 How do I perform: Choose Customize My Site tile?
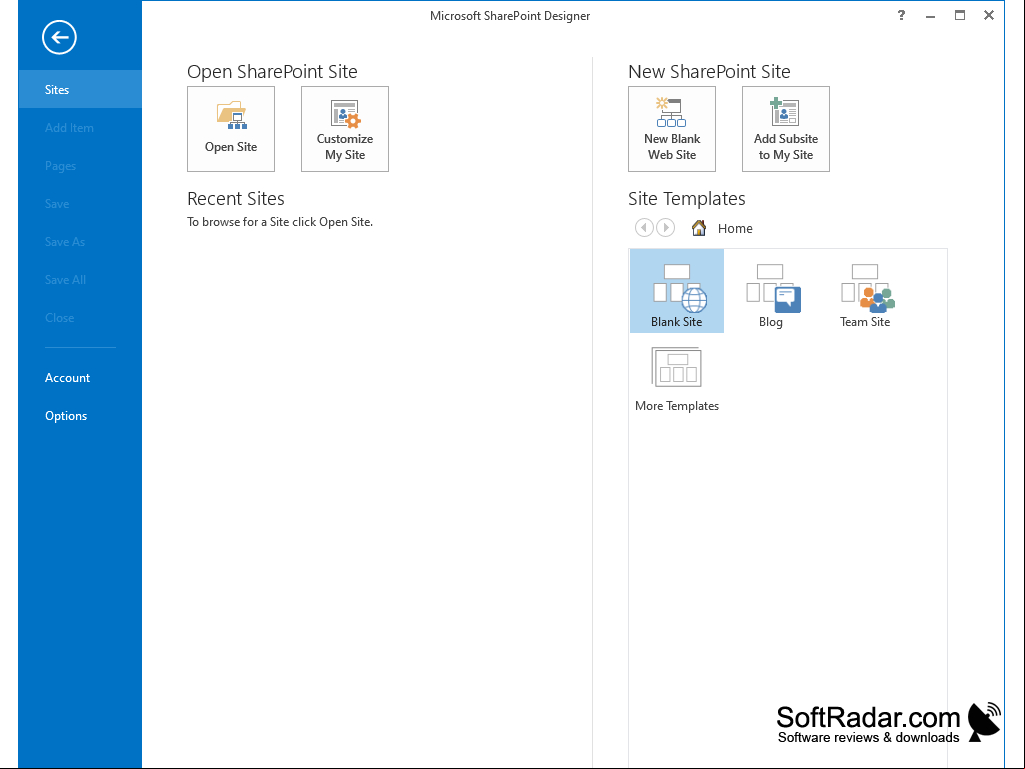pyautogui.click(x=344, y=129)
